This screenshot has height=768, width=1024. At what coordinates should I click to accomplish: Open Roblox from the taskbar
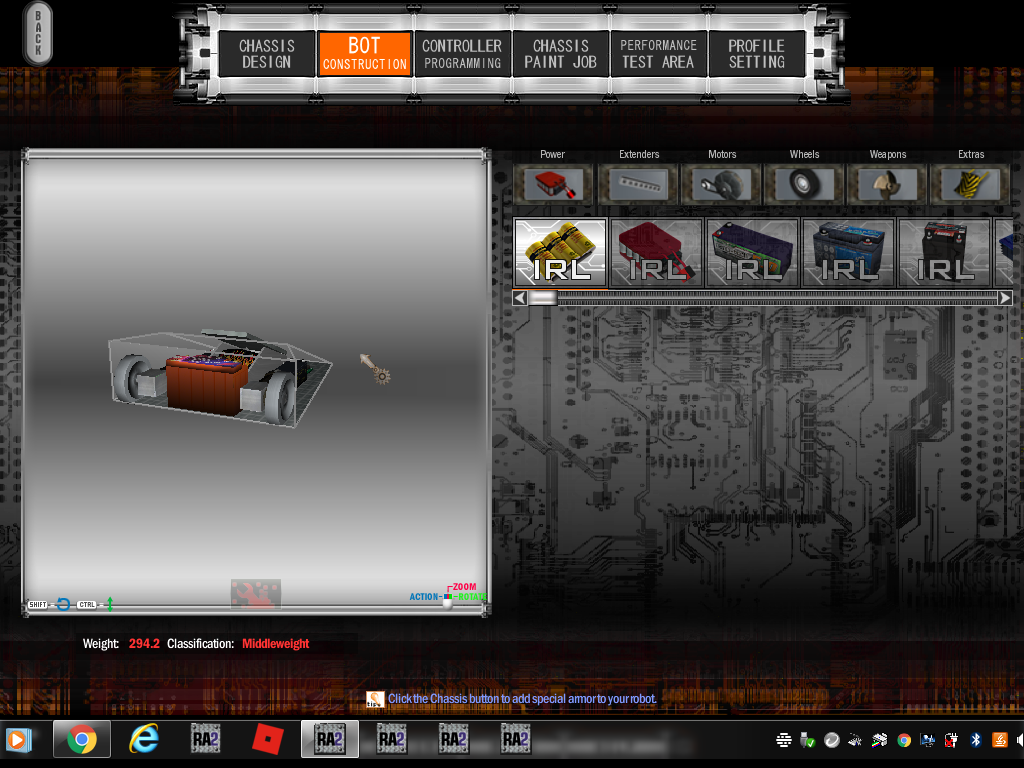click(268, 739)
